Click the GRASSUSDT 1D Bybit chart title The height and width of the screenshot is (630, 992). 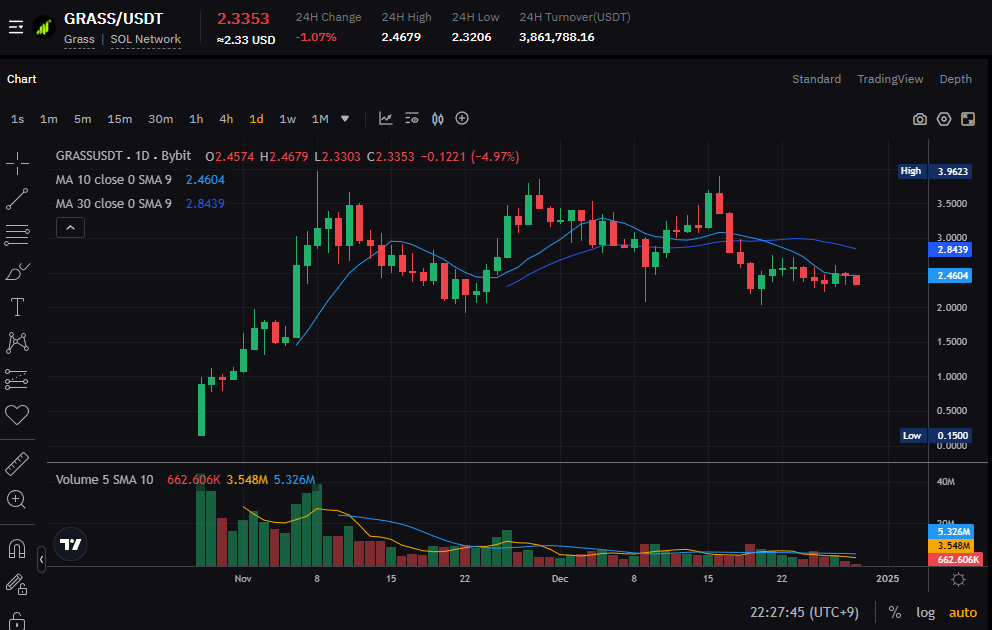(x=123, y=156)
